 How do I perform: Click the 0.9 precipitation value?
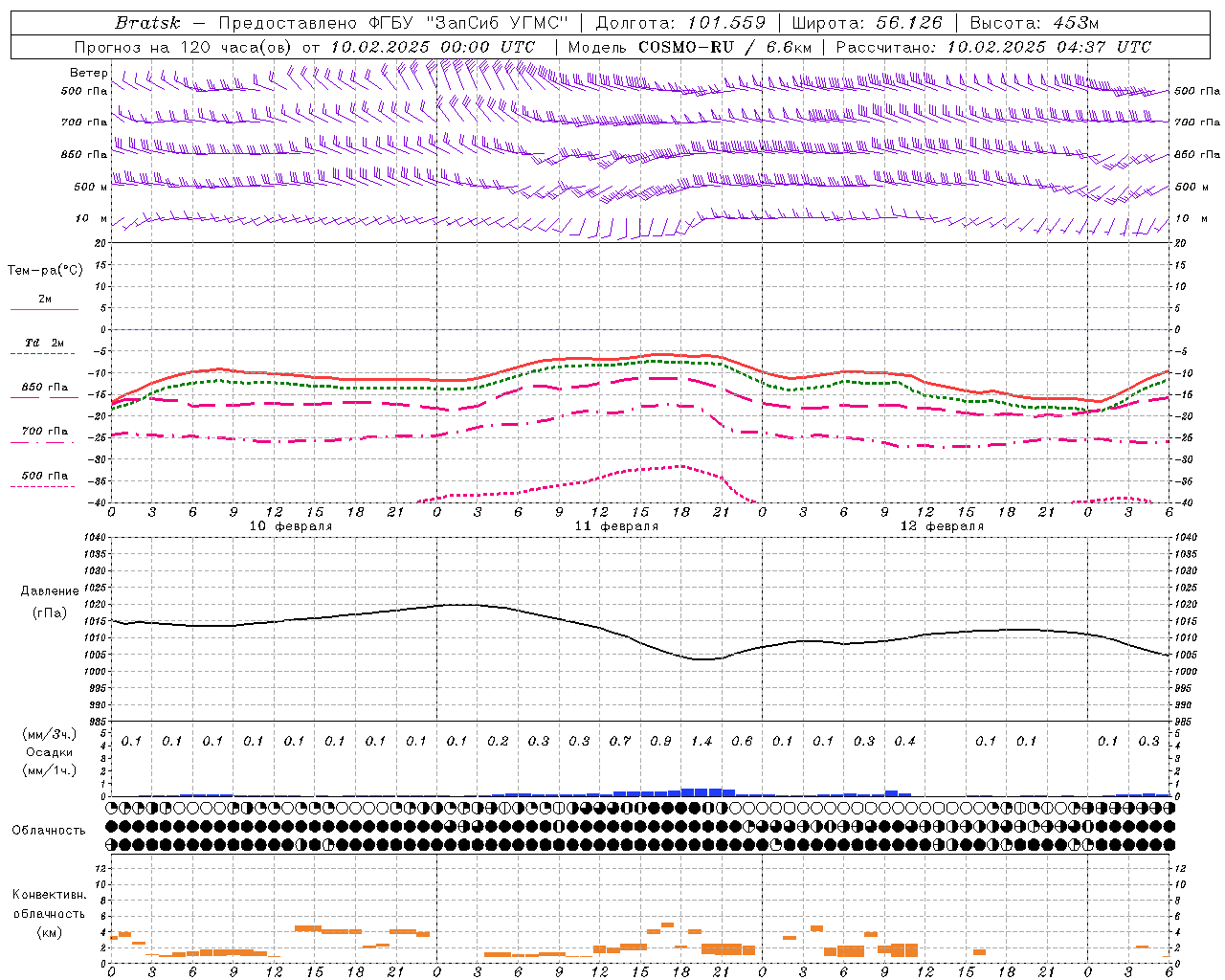660,741
